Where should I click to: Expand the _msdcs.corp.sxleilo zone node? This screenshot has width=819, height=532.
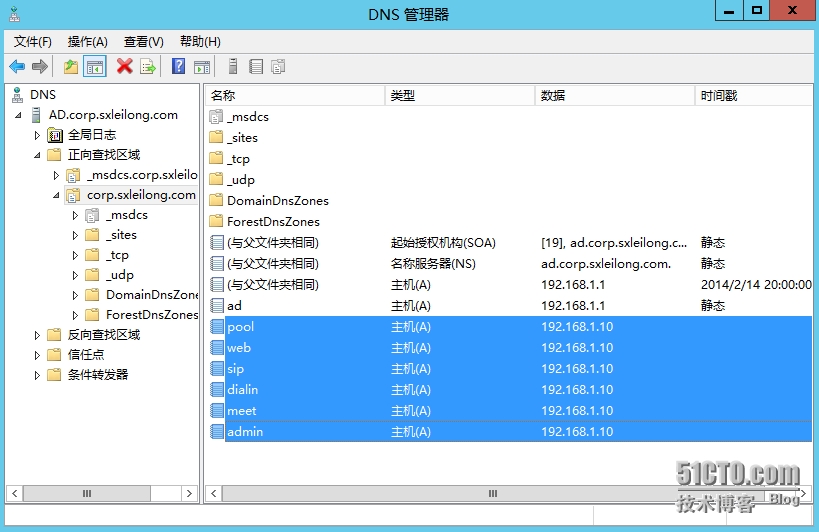(56, 175)
